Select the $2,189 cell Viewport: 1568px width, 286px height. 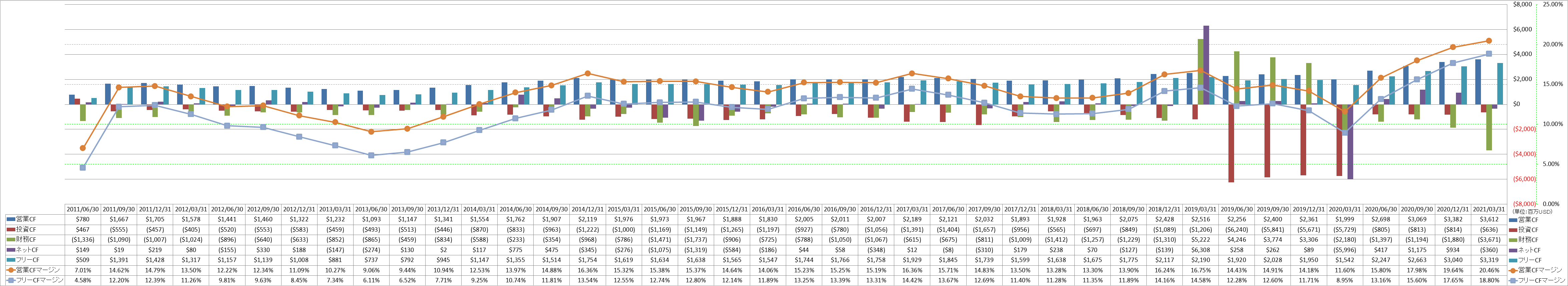(x=912, y=219)
